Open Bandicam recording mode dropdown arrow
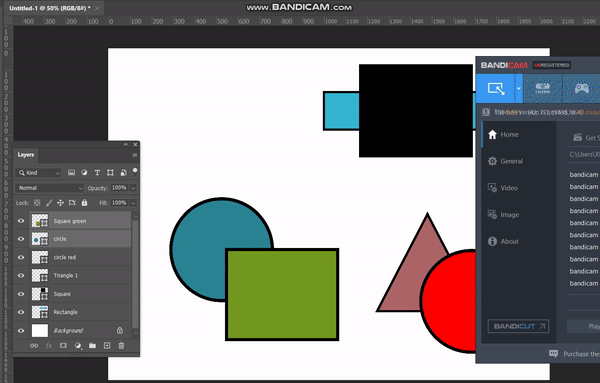Image resolution: width=600 pixels, height=383 pixels. click(x=518, y=89)
